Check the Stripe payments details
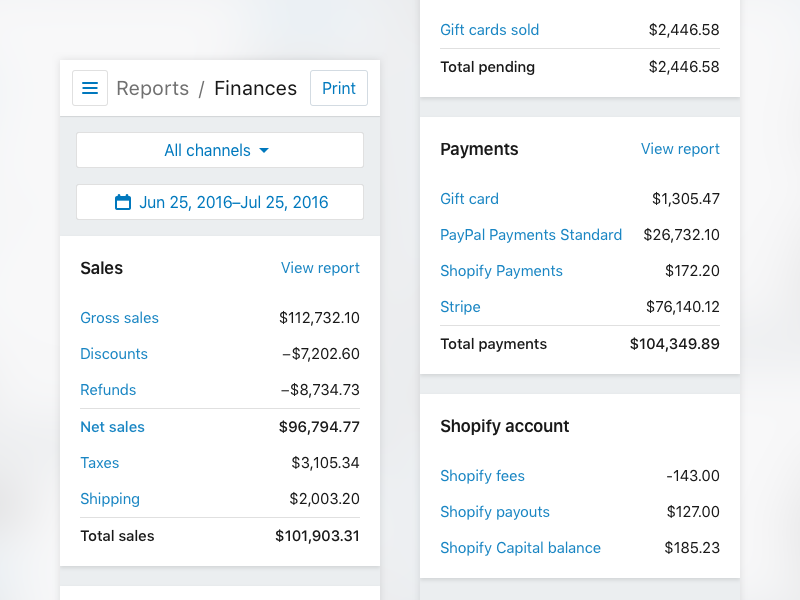The width and height of the screenshot is (800, 600). pos(460,307)
